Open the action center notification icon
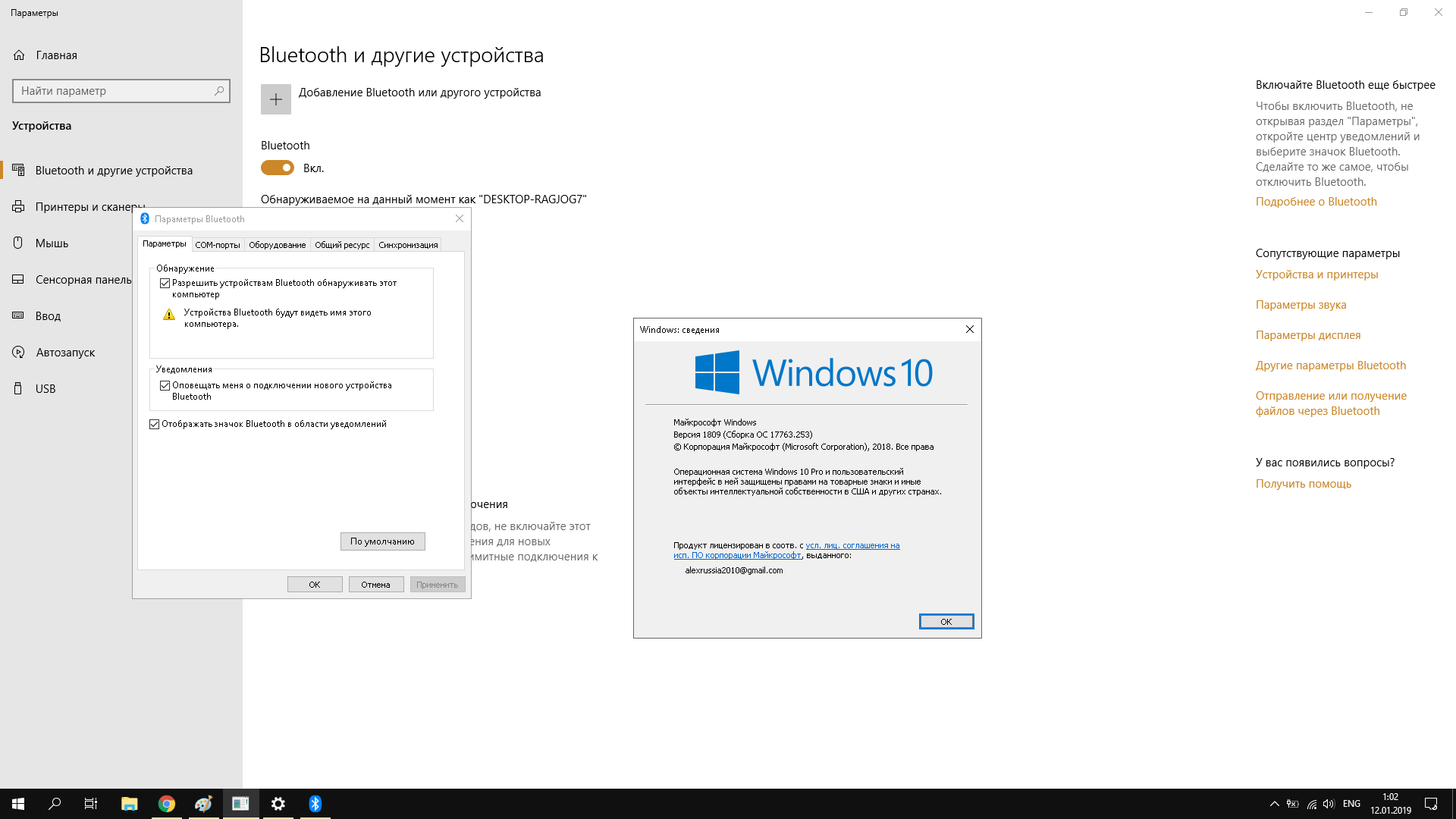 [1431, 804]
